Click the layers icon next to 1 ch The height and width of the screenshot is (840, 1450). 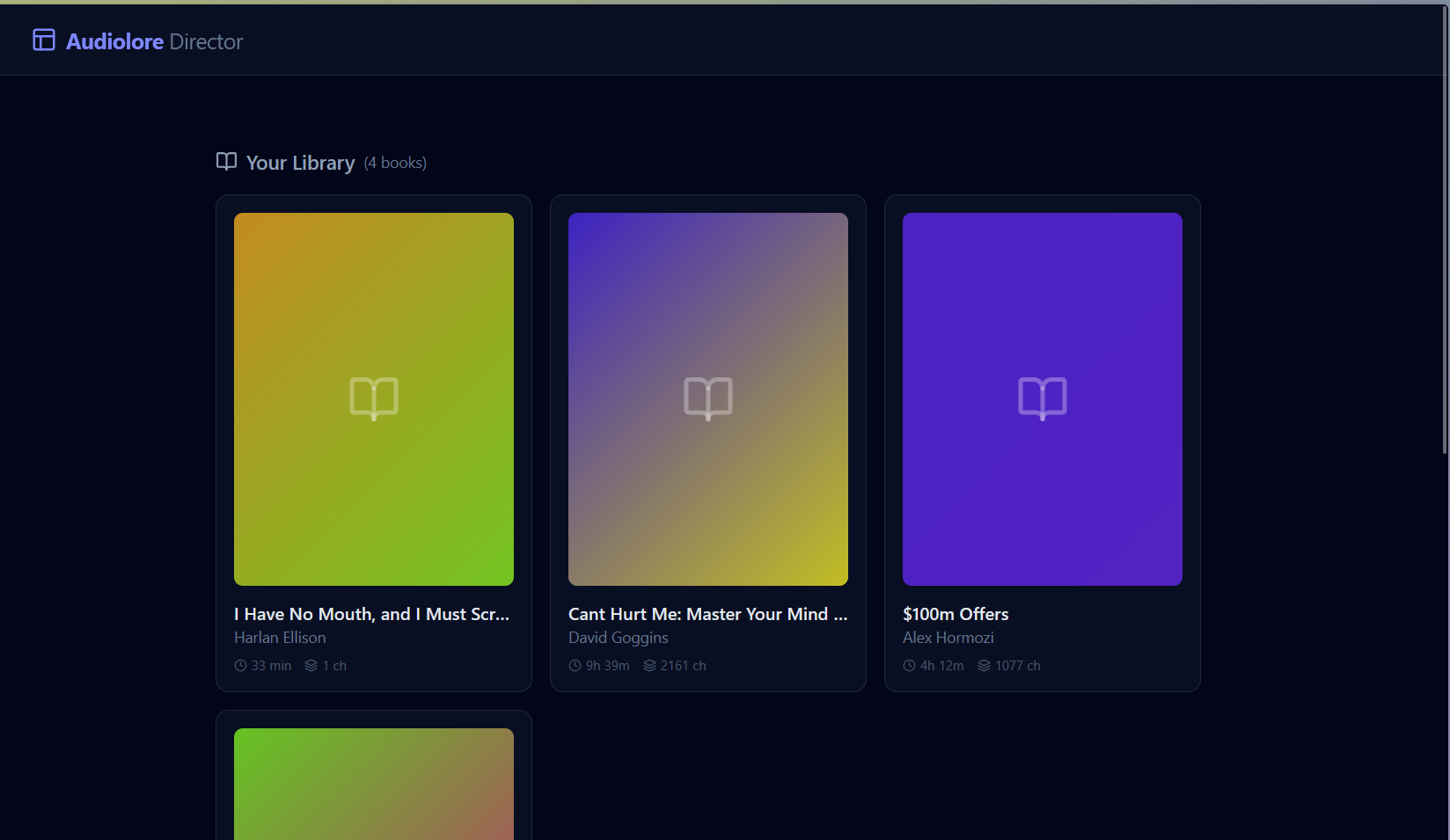[311, 666]
